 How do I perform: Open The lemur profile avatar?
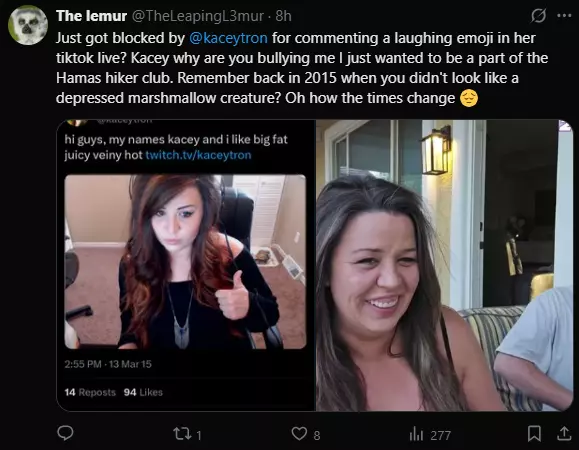point(28,25)
